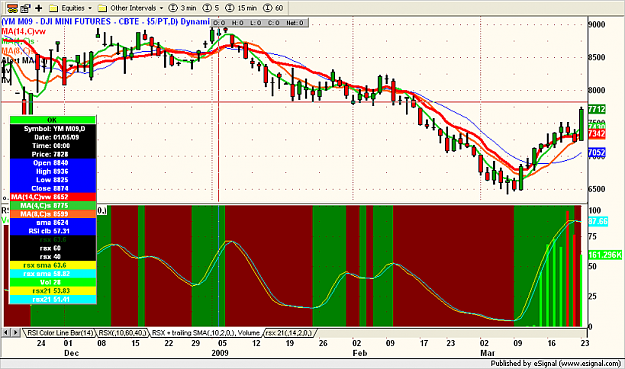Click the cyan 87.66 indicator value tag
This screenshot has width=625, height=369.
[597, 222]
